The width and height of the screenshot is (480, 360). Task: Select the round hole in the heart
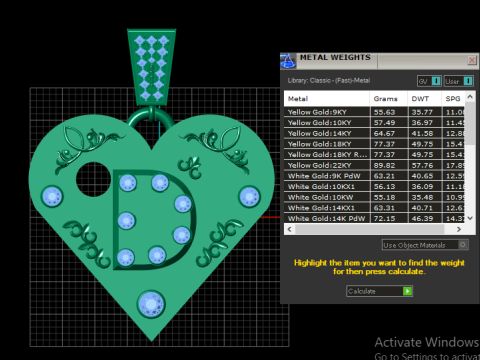click(x=93, y=179)
